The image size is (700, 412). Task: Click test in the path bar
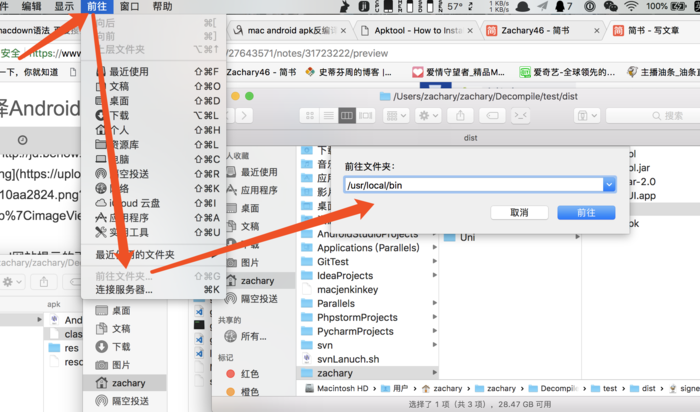tap(604, 388)
